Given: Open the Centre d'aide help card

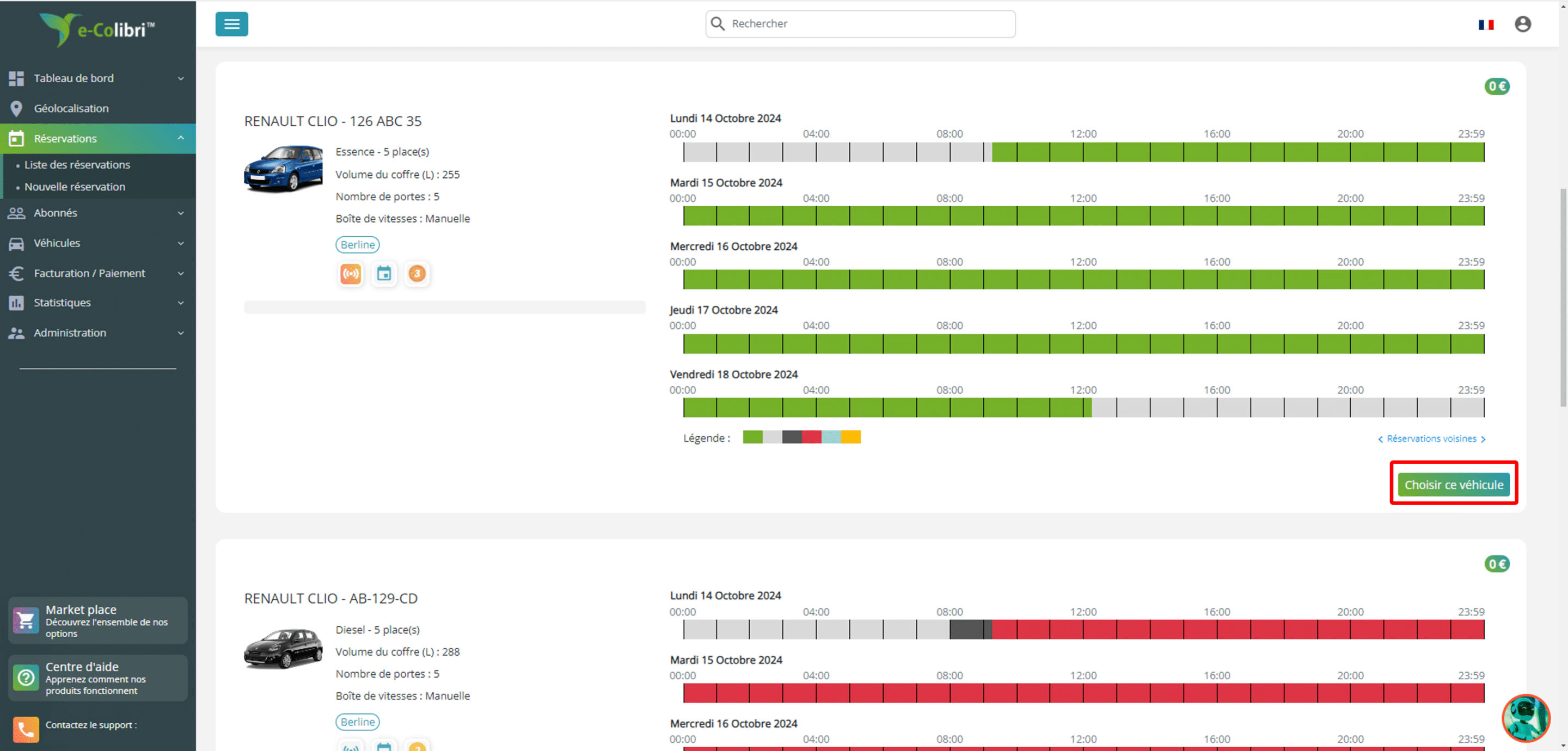Looking at the screenshot, I should pos(97,678).
